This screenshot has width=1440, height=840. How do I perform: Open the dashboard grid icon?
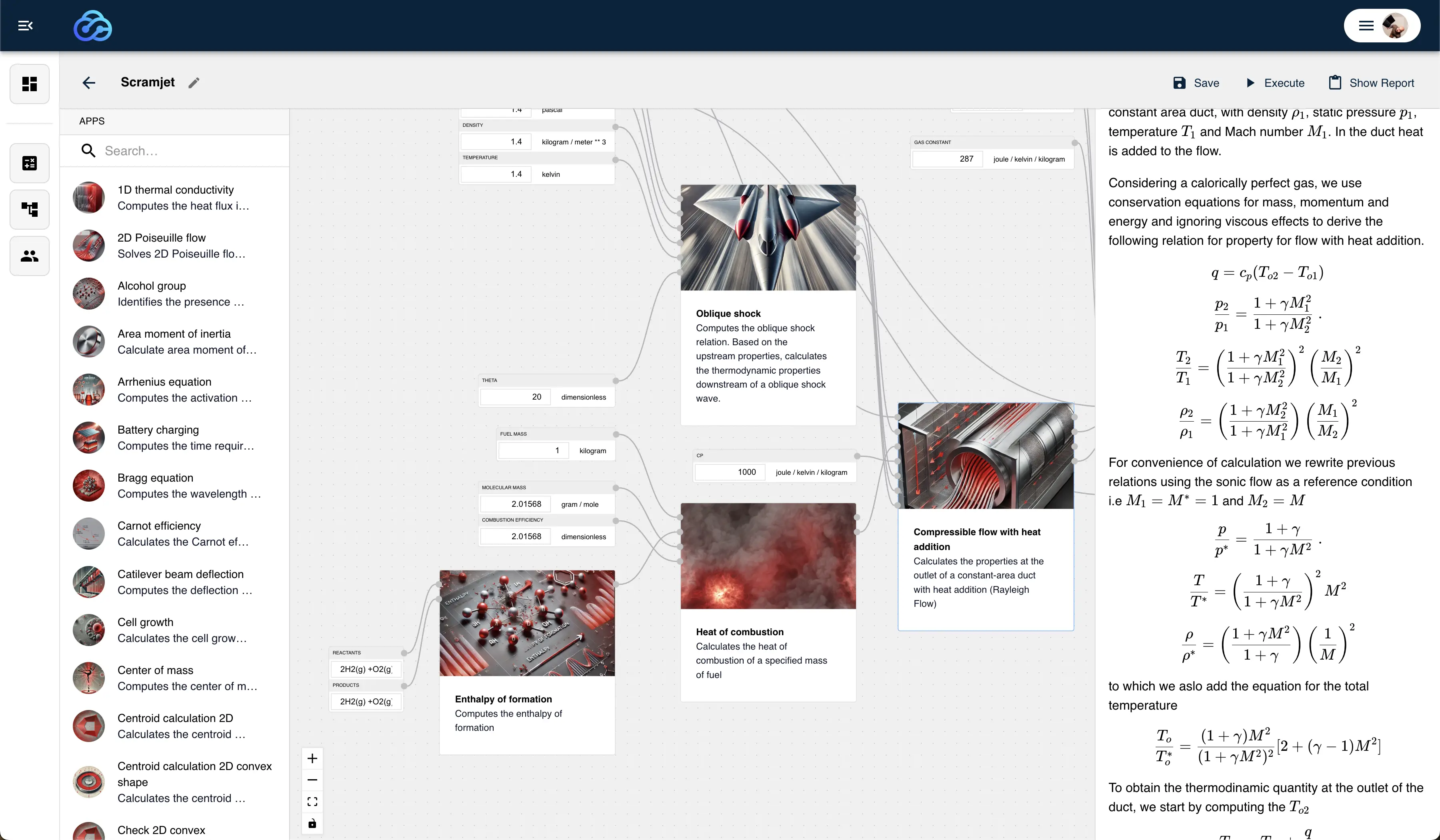30,84
